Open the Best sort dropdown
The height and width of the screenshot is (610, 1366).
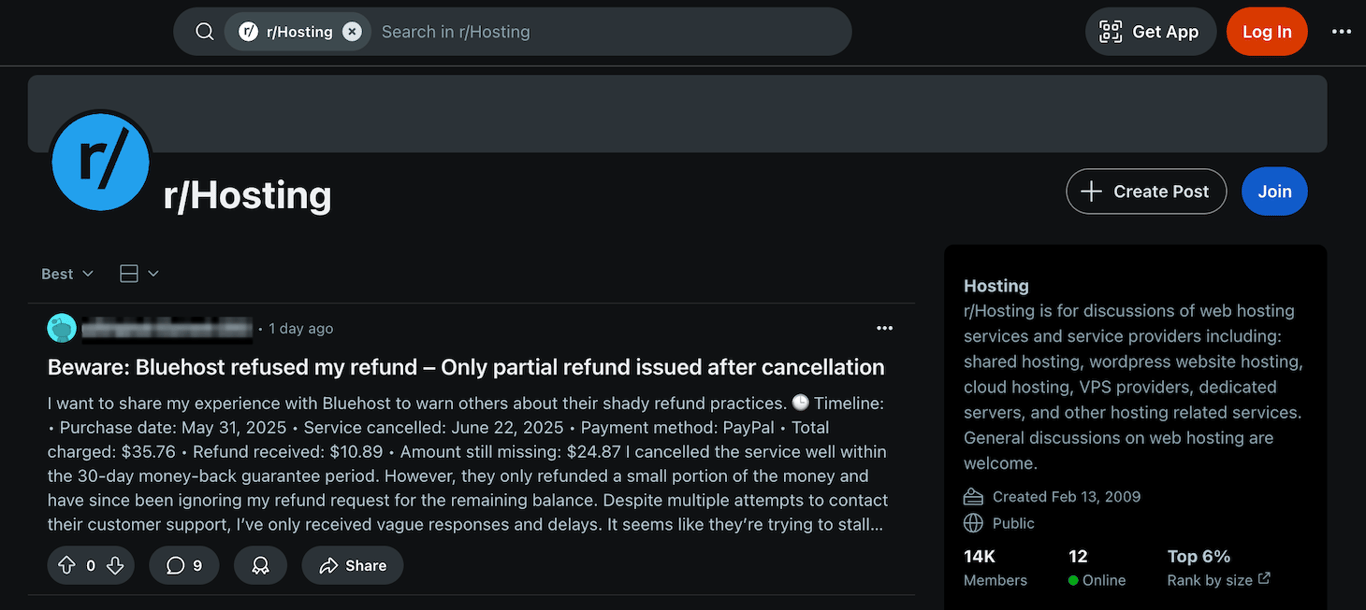pos(67,274)
